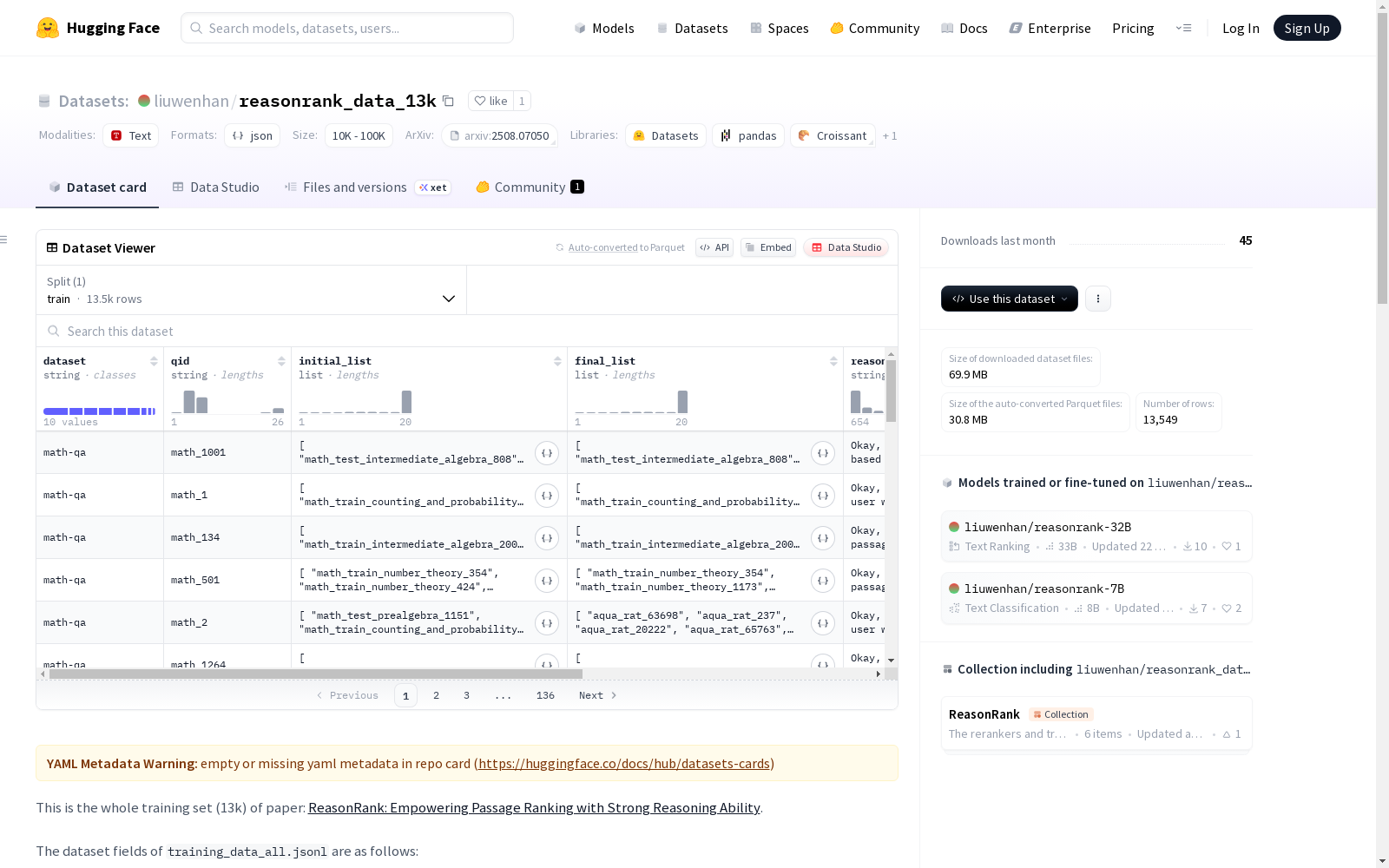Click the json format tag
The image size is (1389, 868).
(x=252, y=135)
